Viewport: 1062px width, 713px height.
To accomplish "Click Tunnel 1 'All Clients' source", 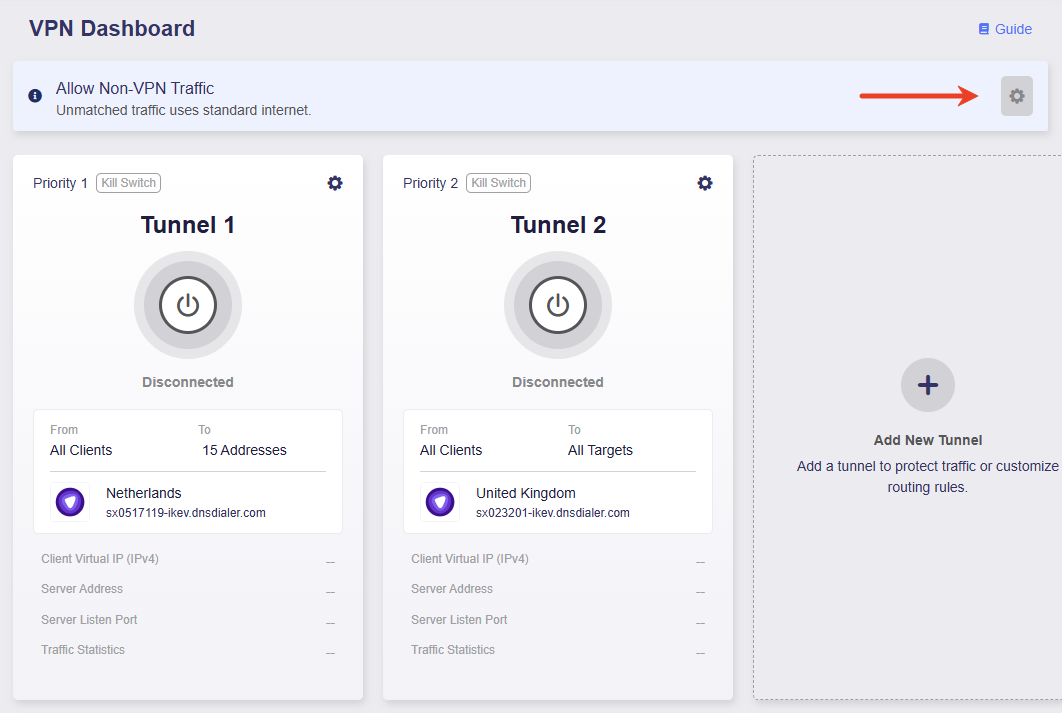I will coord(81,450).
